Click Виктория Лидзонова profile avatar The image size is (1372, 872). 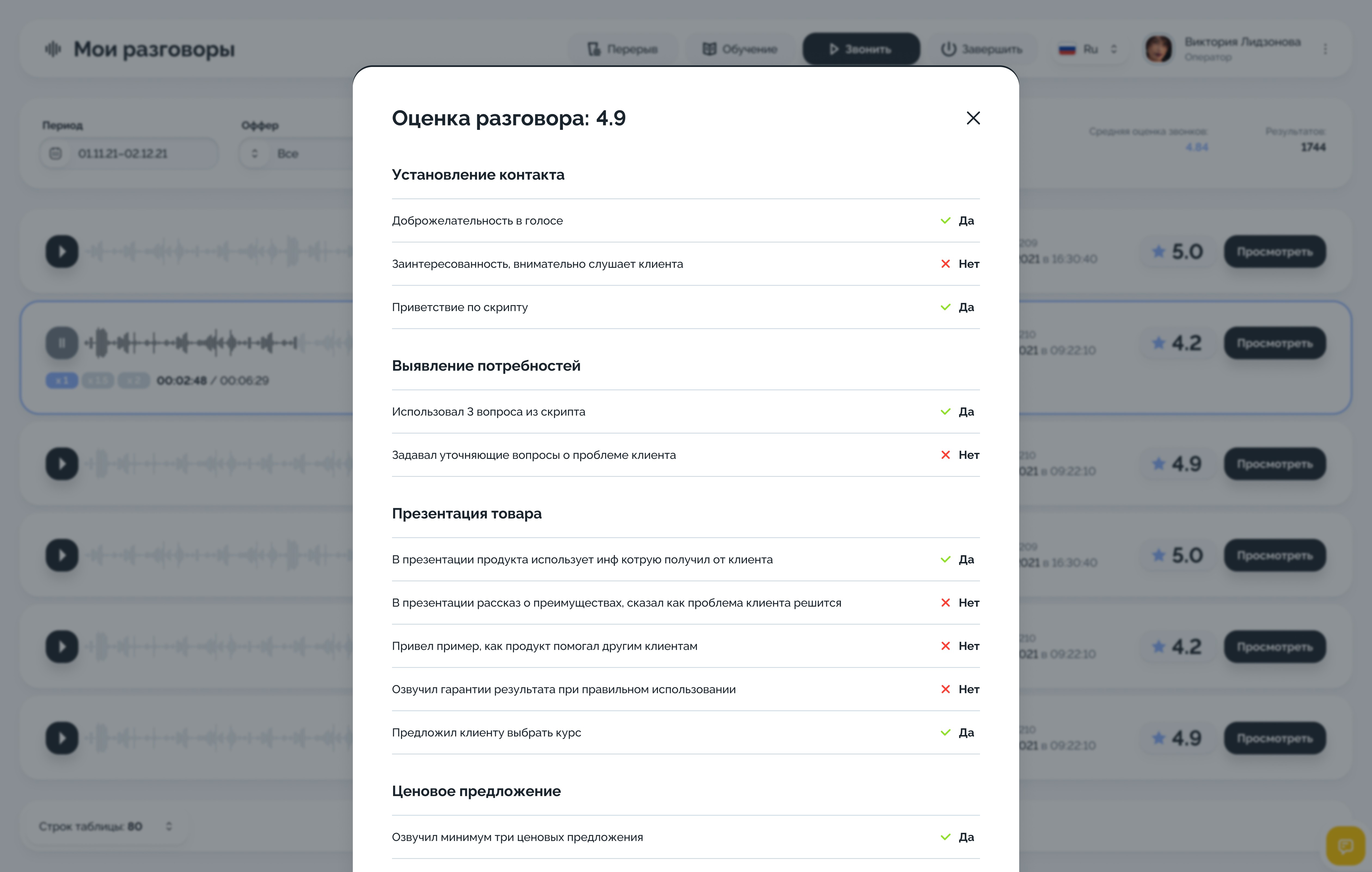(x=1158, y=49)
